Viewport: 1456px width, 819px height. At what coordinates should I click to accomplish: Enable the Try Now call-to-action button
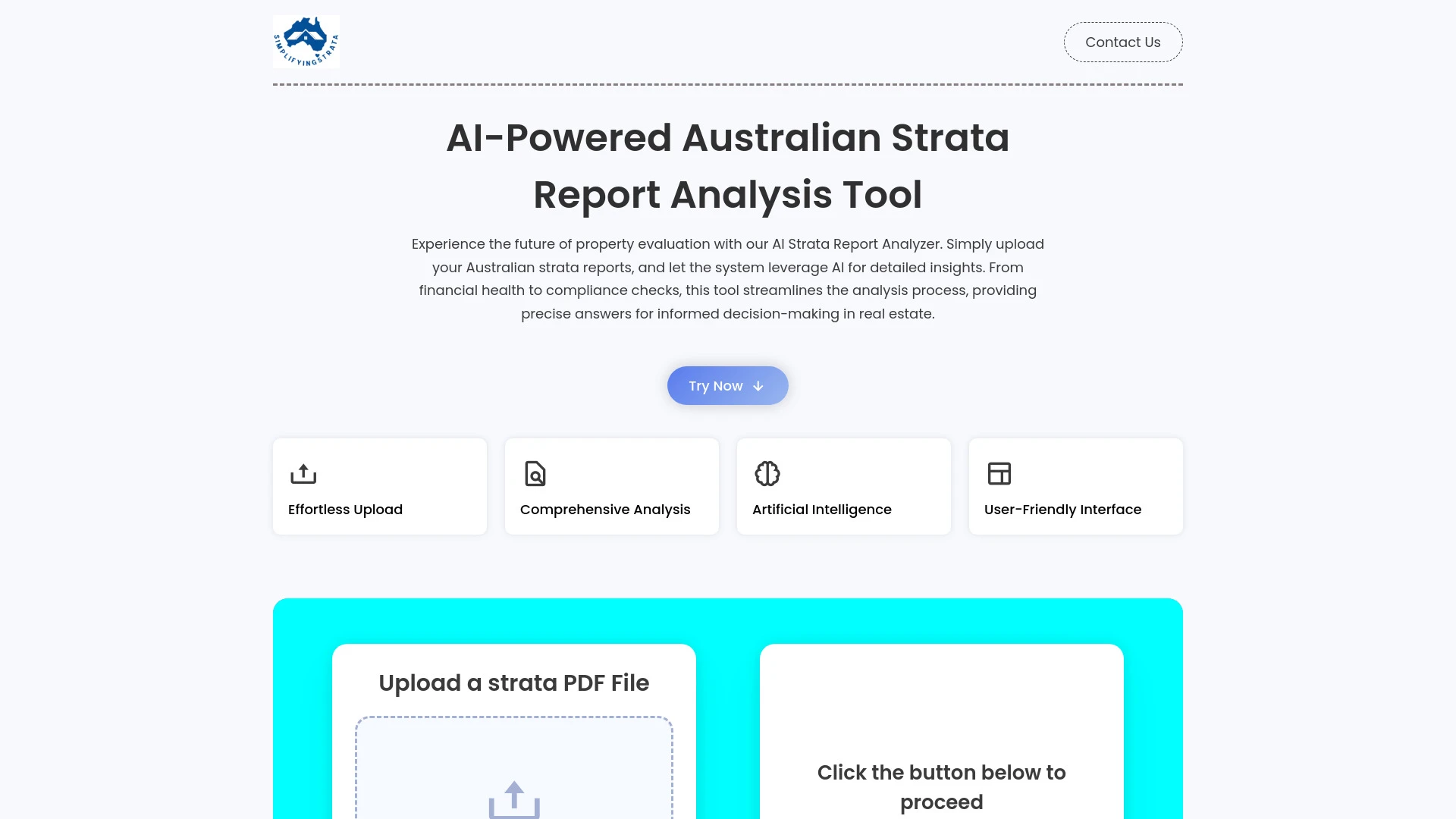point(728,385)
